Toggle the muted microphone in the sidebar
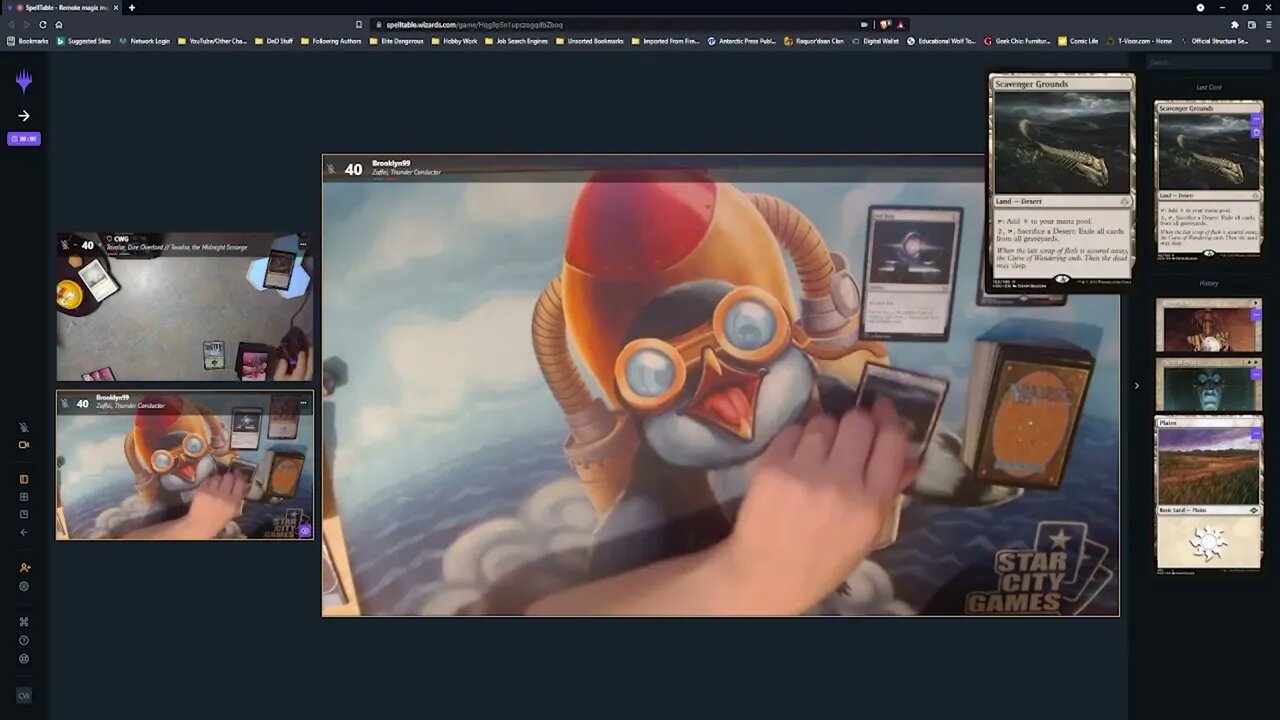Image resolution: width=1280 pixels, height=720 pixels. 24,427
